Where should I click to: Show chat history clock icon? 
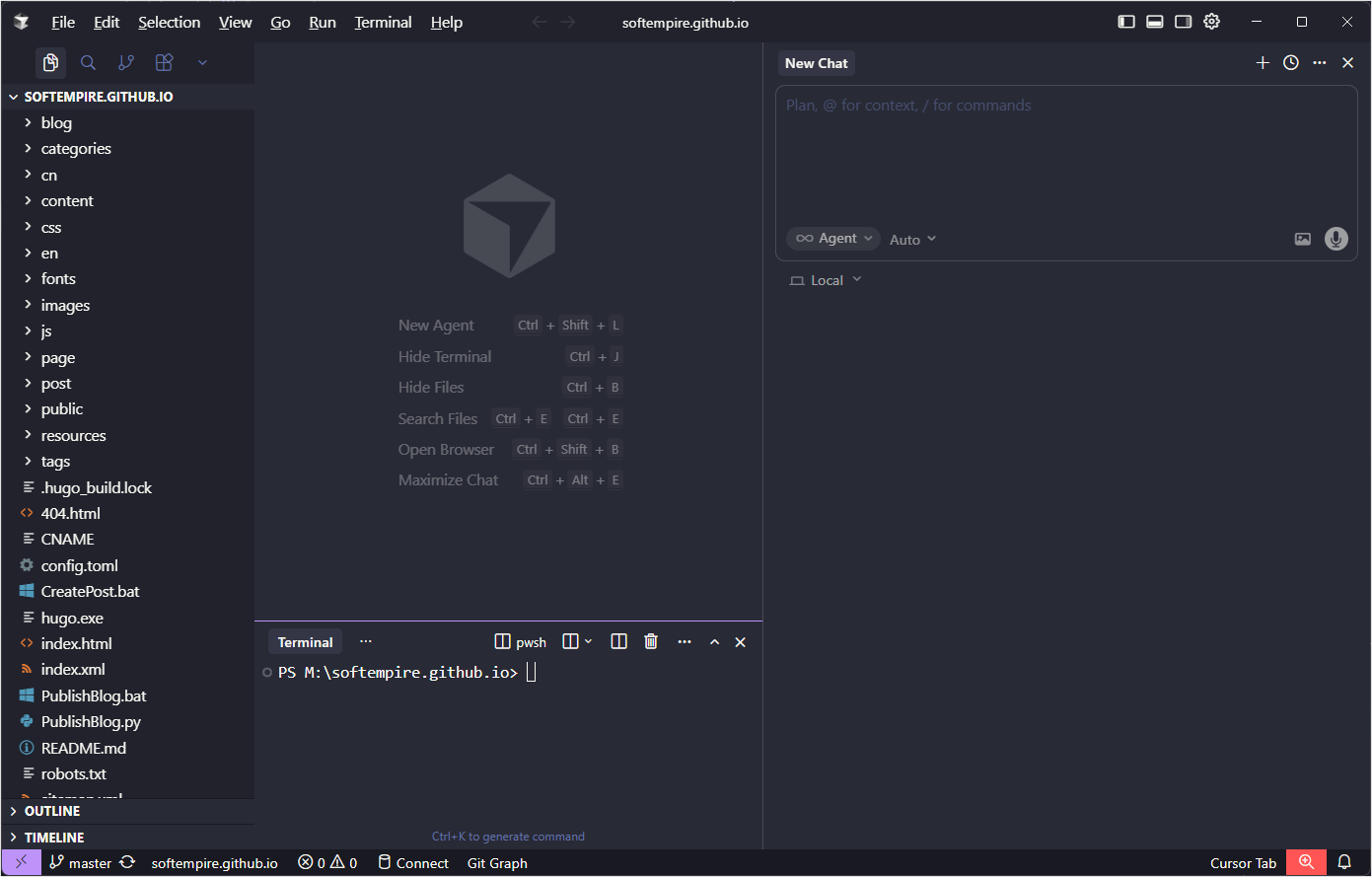pyautogui.click(x=1290, y=63)
